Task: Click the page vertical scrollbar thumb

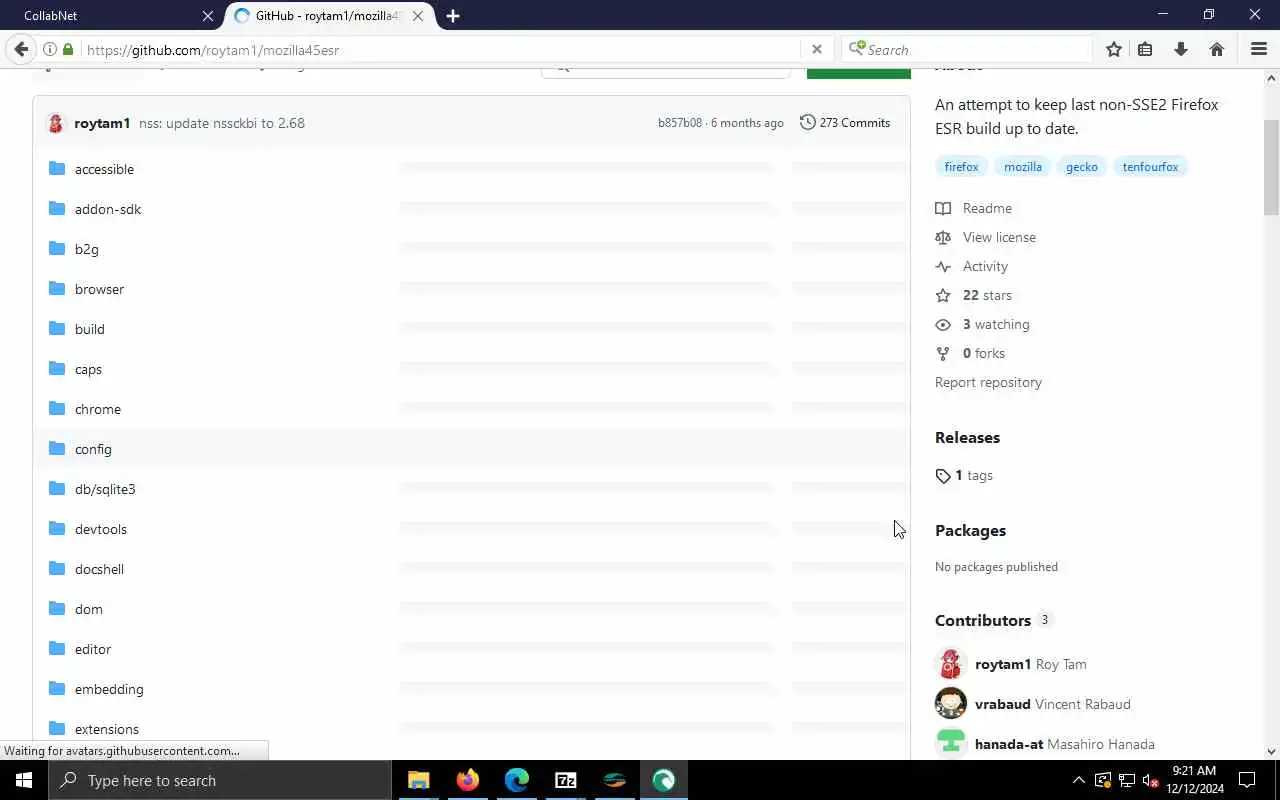Action: click(x=1272, y=166)
